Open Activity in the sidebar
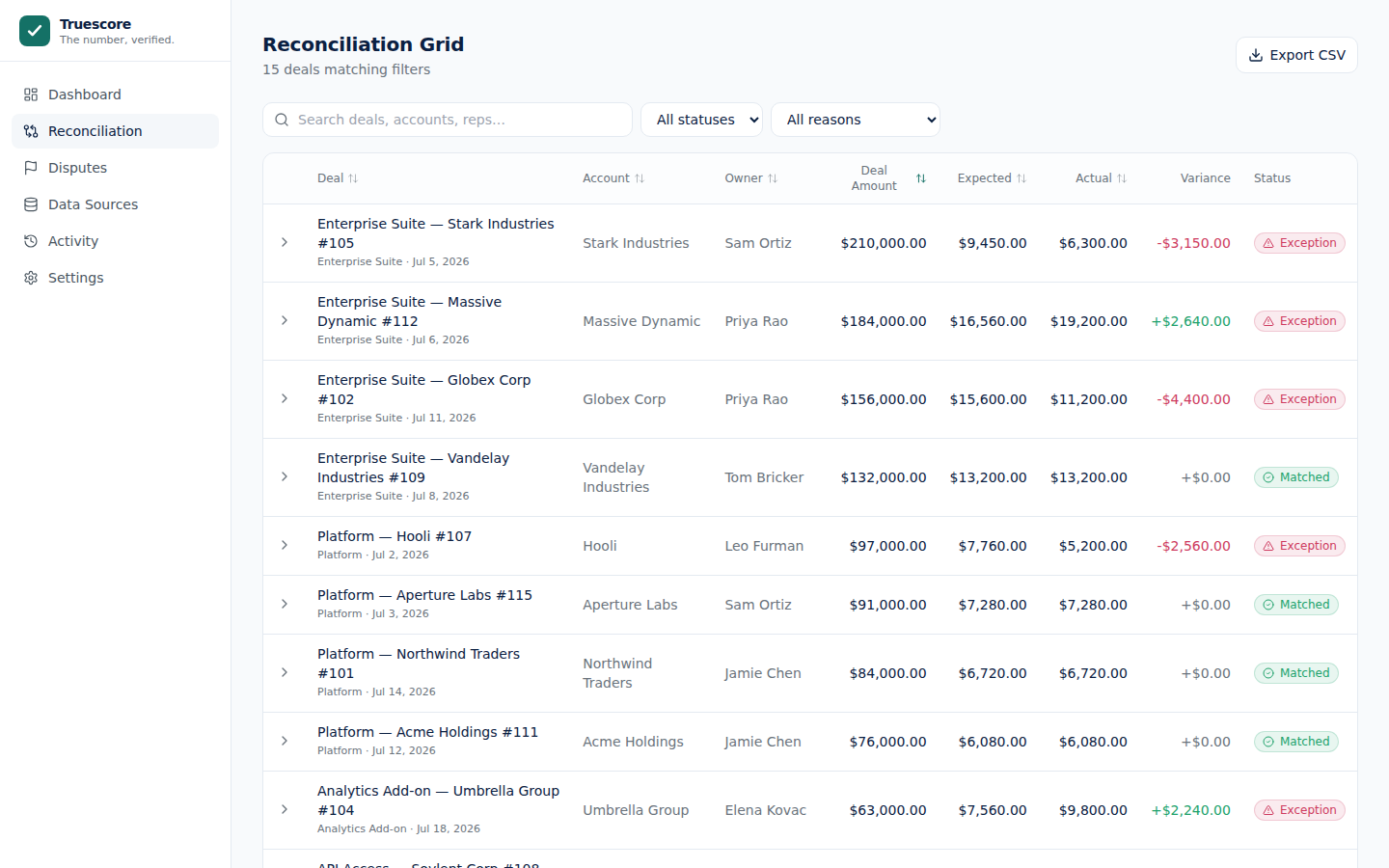Screen dimensions: 1389x868 pyautogui.click(x=115, y=241)
